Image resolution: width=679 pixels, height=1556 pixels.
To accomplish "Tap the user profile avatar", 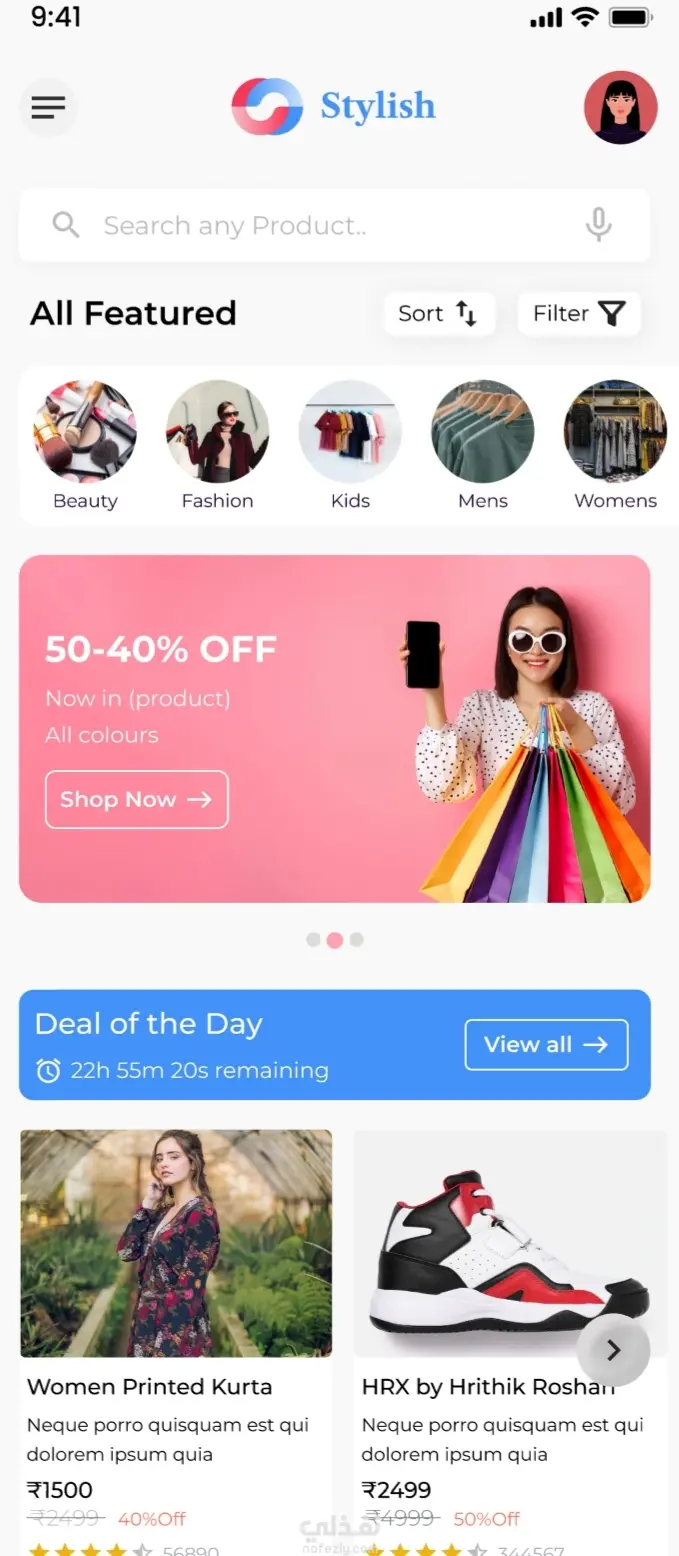I will [620, 107].
